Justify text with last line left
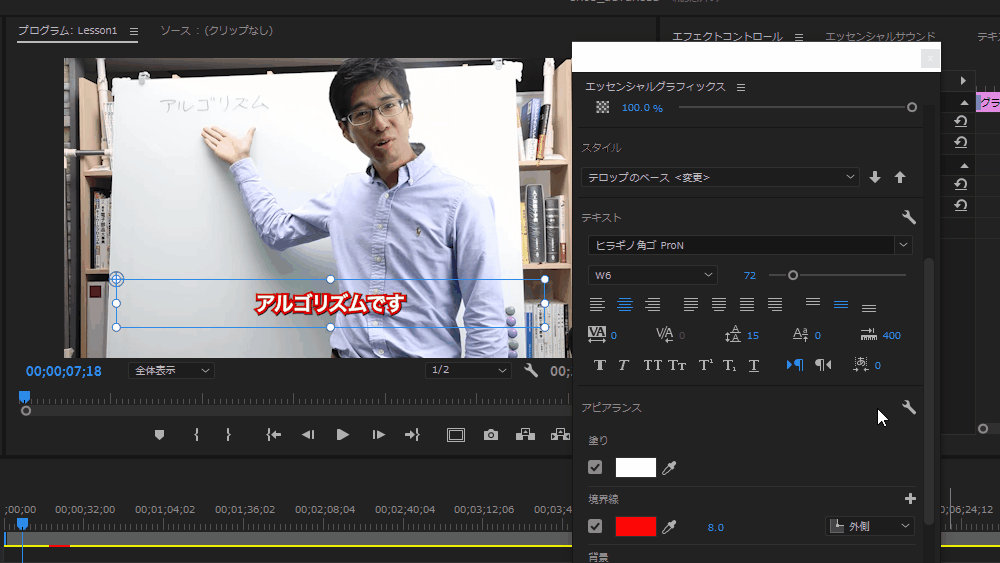Viewport: 1000px width, 563px height. pyautogui.click(x=691, y=305)
